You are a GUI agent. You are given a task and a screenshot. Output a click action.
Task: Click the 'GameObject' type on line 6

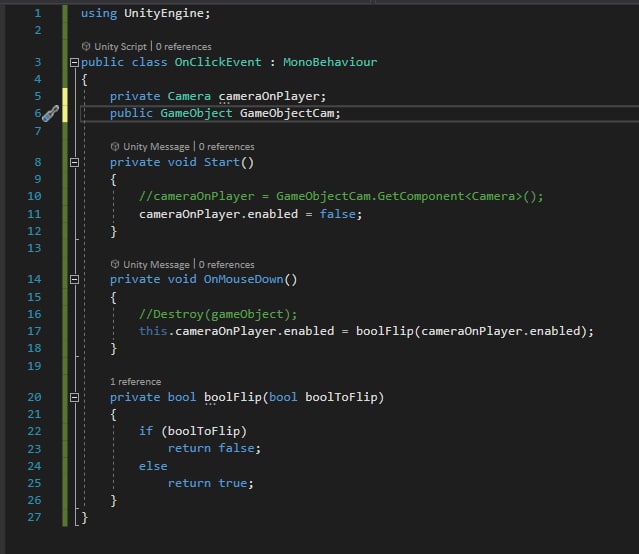click(196, 113)
